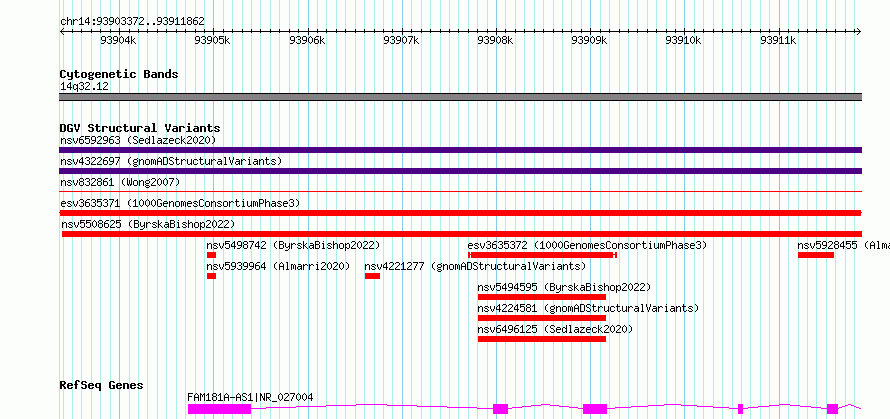Open variant esv3635371 (1000GenomesConsortiumPhase3) label
The image size is (890, 419).
(x=180, y=203)
